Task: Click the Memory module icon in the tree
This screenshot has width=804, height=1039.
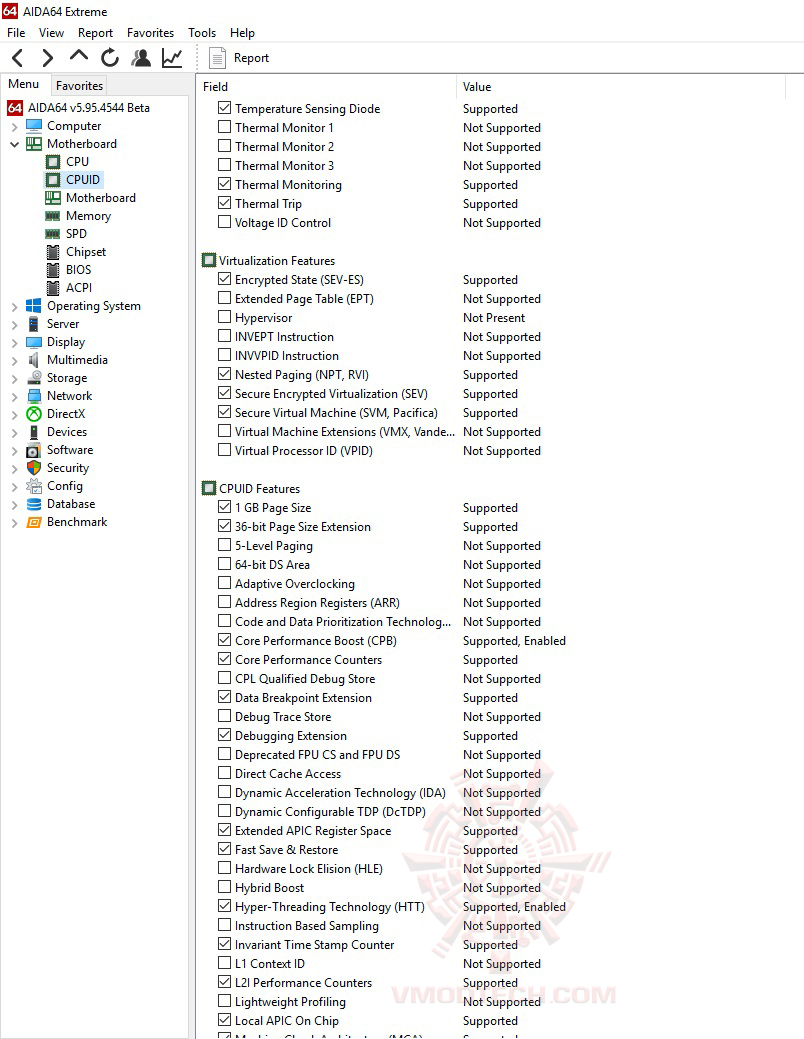Action: [53, 216]
